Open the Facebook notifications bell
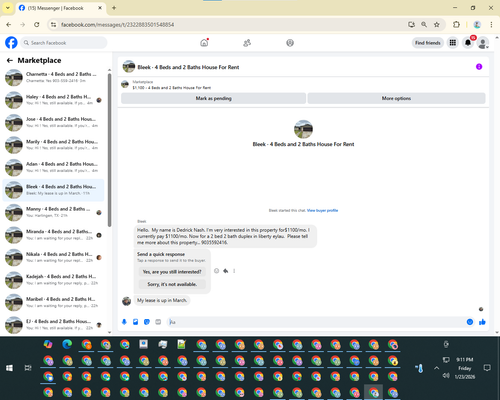 coord(468,43)
